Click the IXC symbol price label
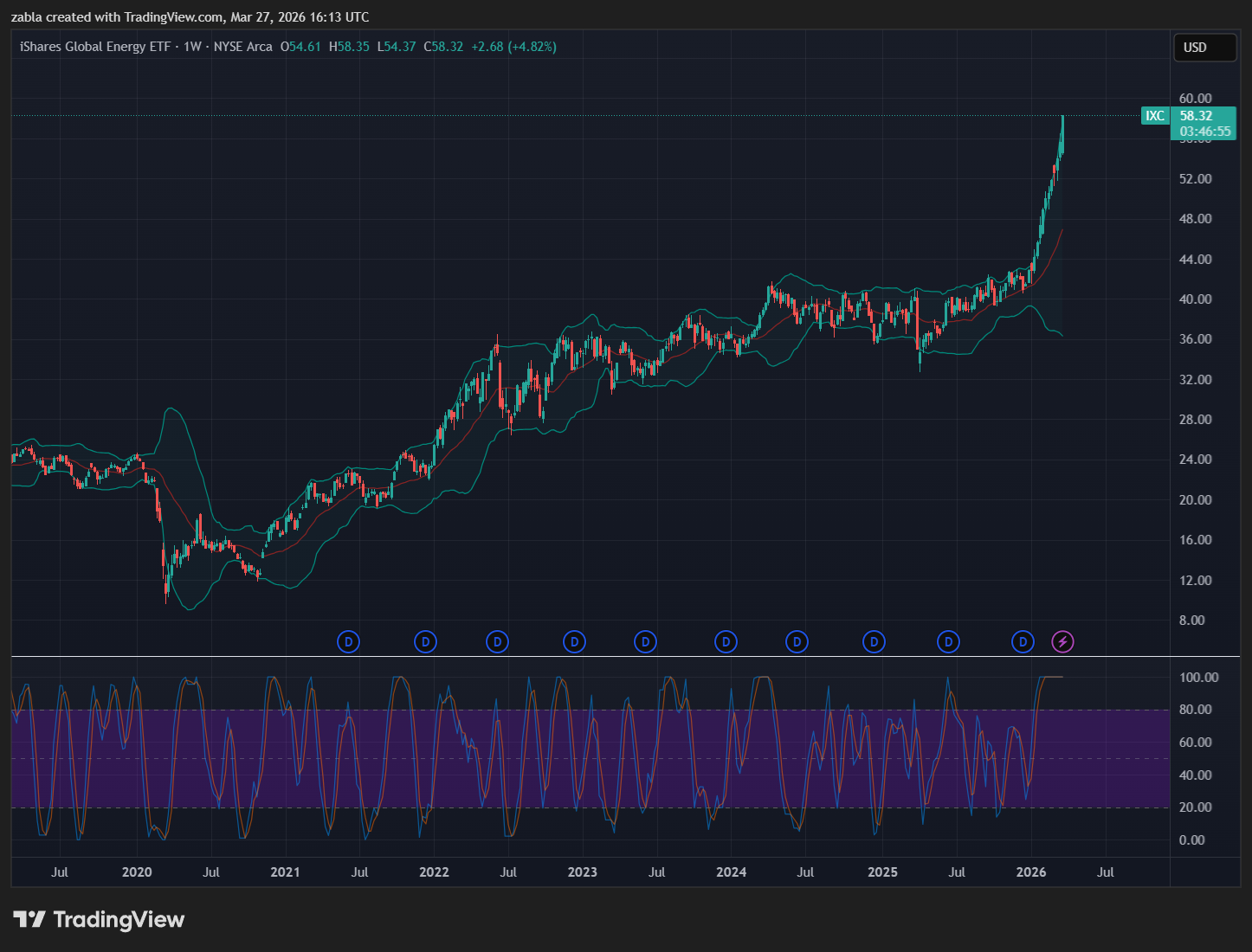Image resolution: width=1252 pixels, height=952 pixels. [x=1155, y=116]
